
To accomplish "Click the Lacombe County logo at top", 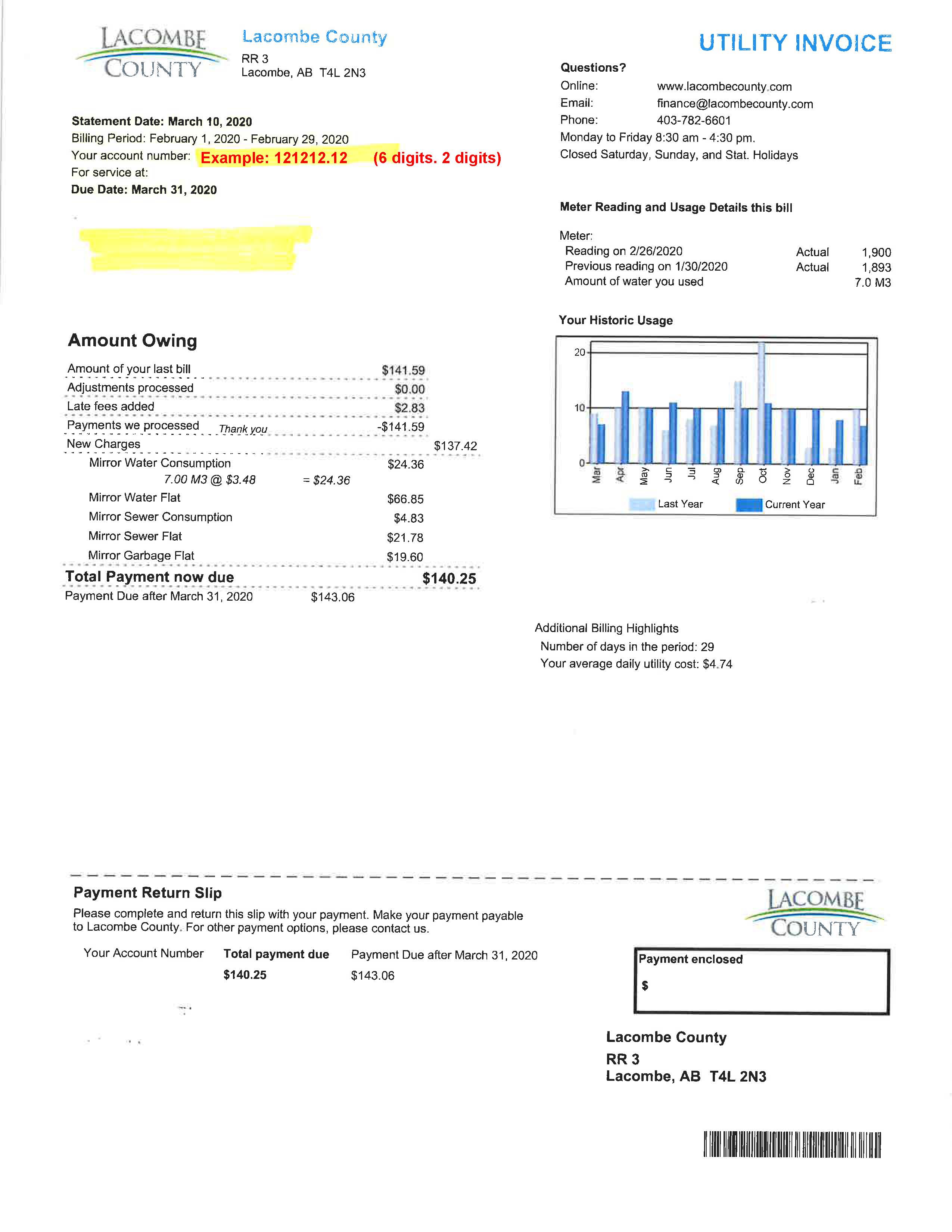I will 151,53.
